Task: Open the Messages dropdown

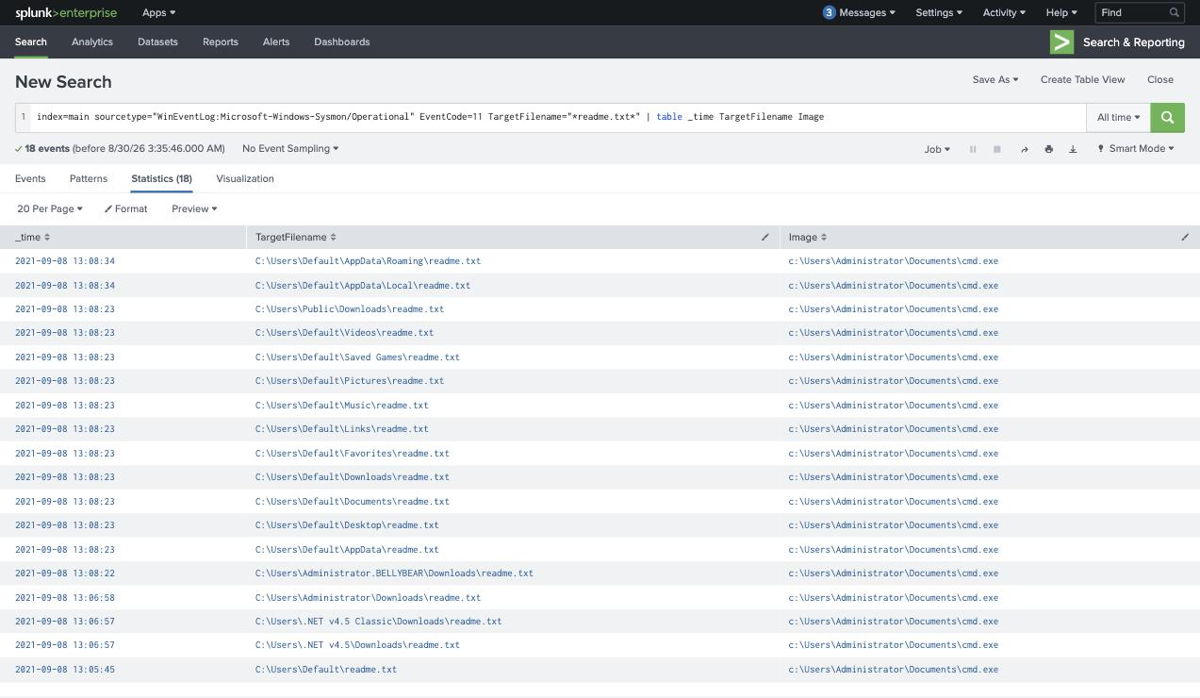Action: [x=866, y=13]
